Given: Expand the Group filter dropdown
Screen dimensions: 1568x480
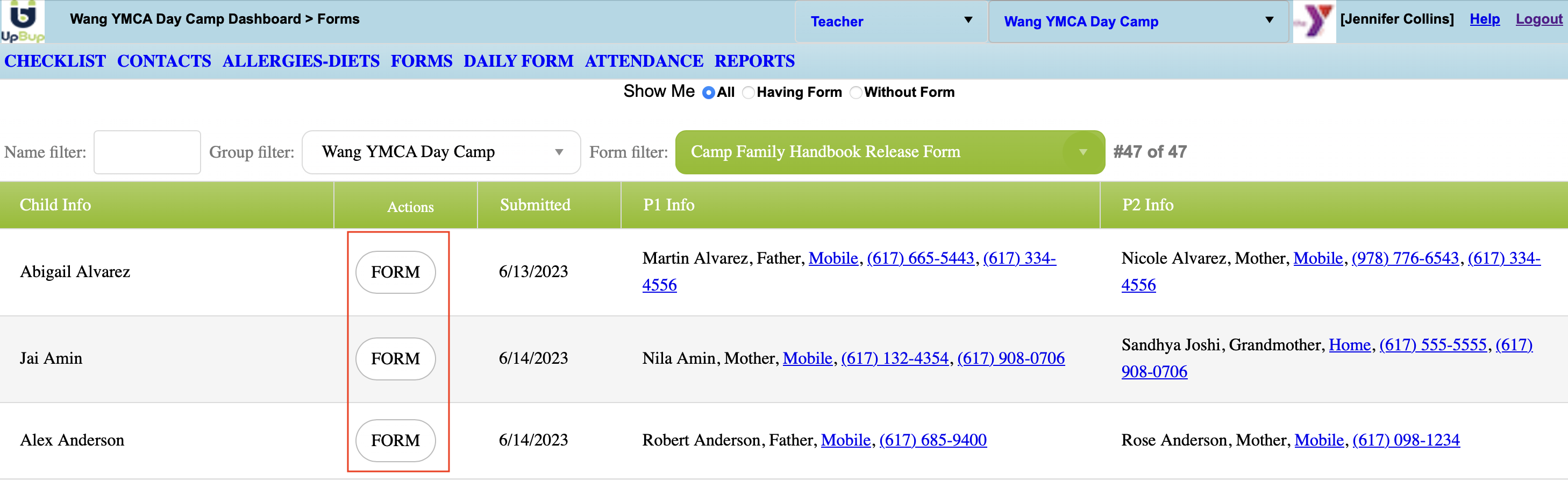Looking at the screenshot, I should [x=441, y=152].
